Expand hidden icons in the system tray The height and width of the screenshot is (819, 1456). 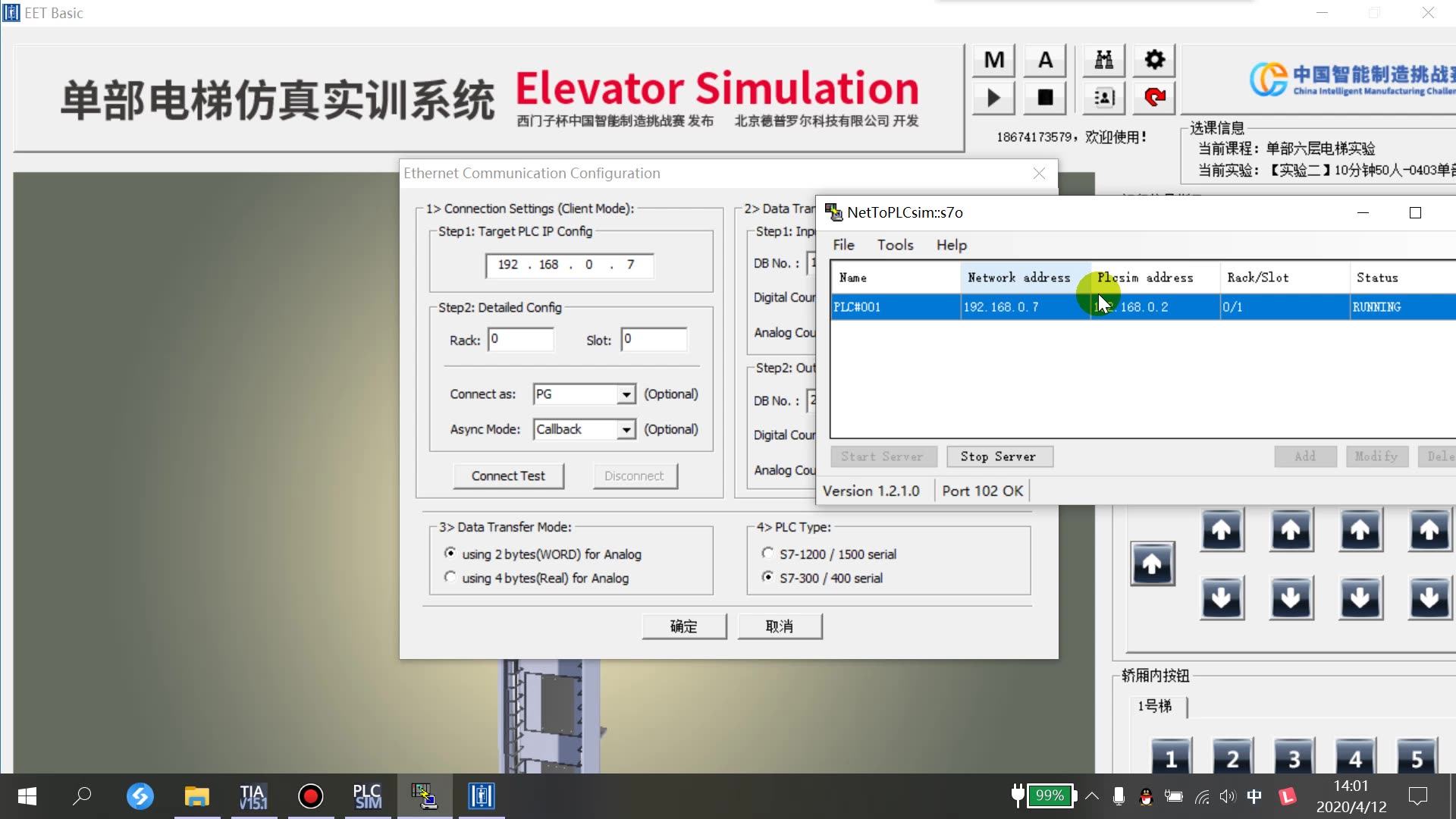(x=1092, y=796)
